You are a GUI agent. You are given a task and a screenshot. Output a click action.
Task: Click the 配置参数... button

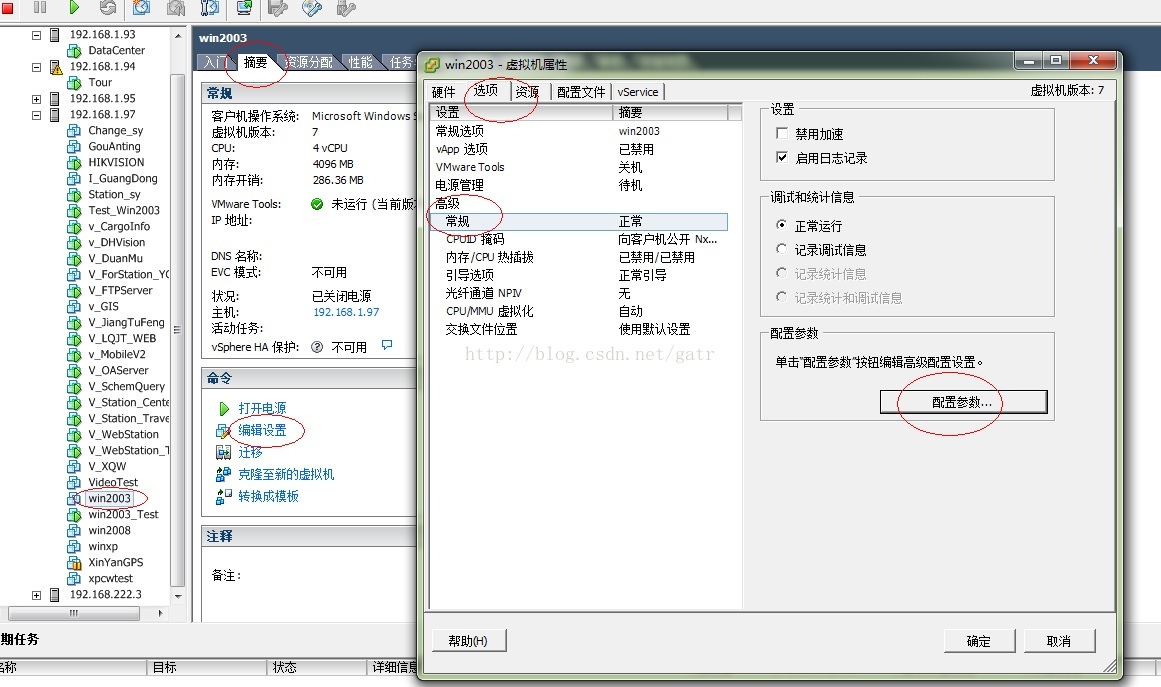pos(963,402)
